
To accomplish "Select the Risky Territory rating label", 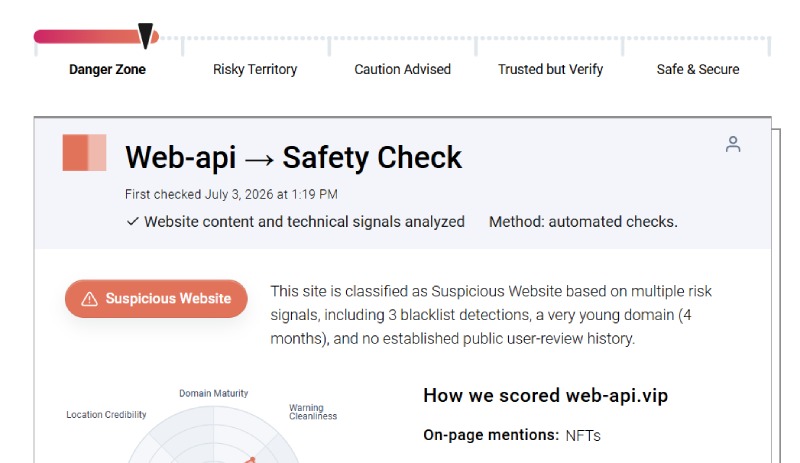I will [255, 69].
